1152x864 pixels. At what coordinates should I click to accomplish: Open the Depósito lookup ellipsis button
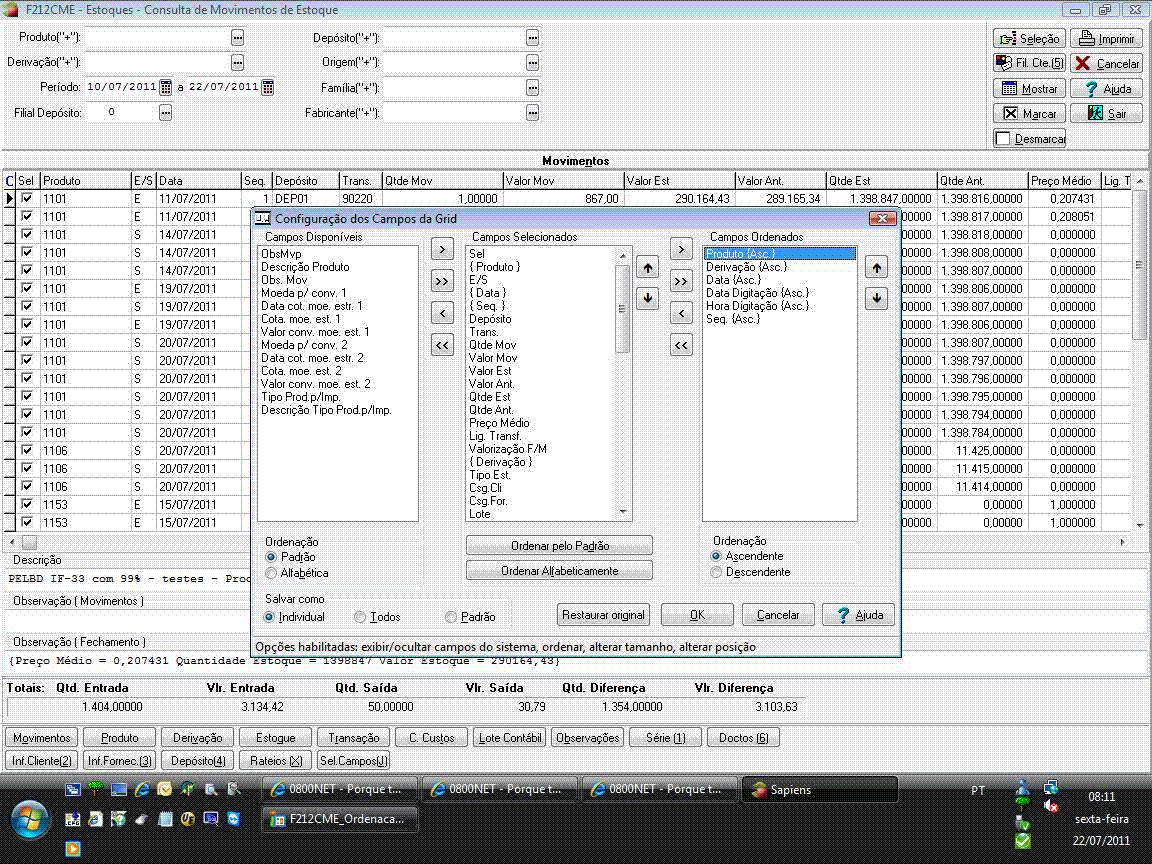pos(532,37)
